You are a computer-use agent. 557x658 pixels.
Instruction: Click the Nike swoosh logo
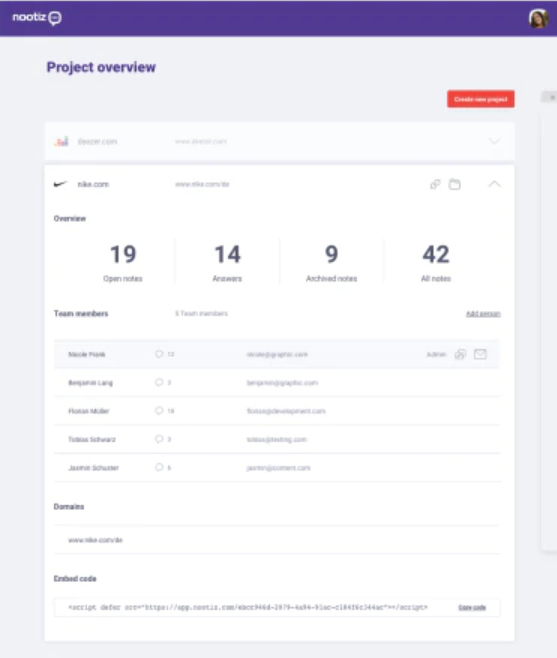coord(60,184)
